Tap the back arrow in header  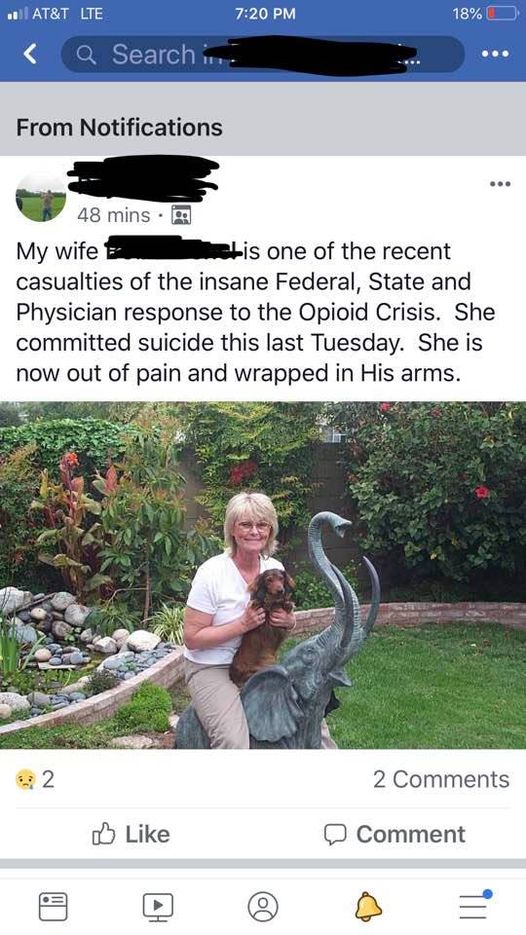(x=30, y=54)
